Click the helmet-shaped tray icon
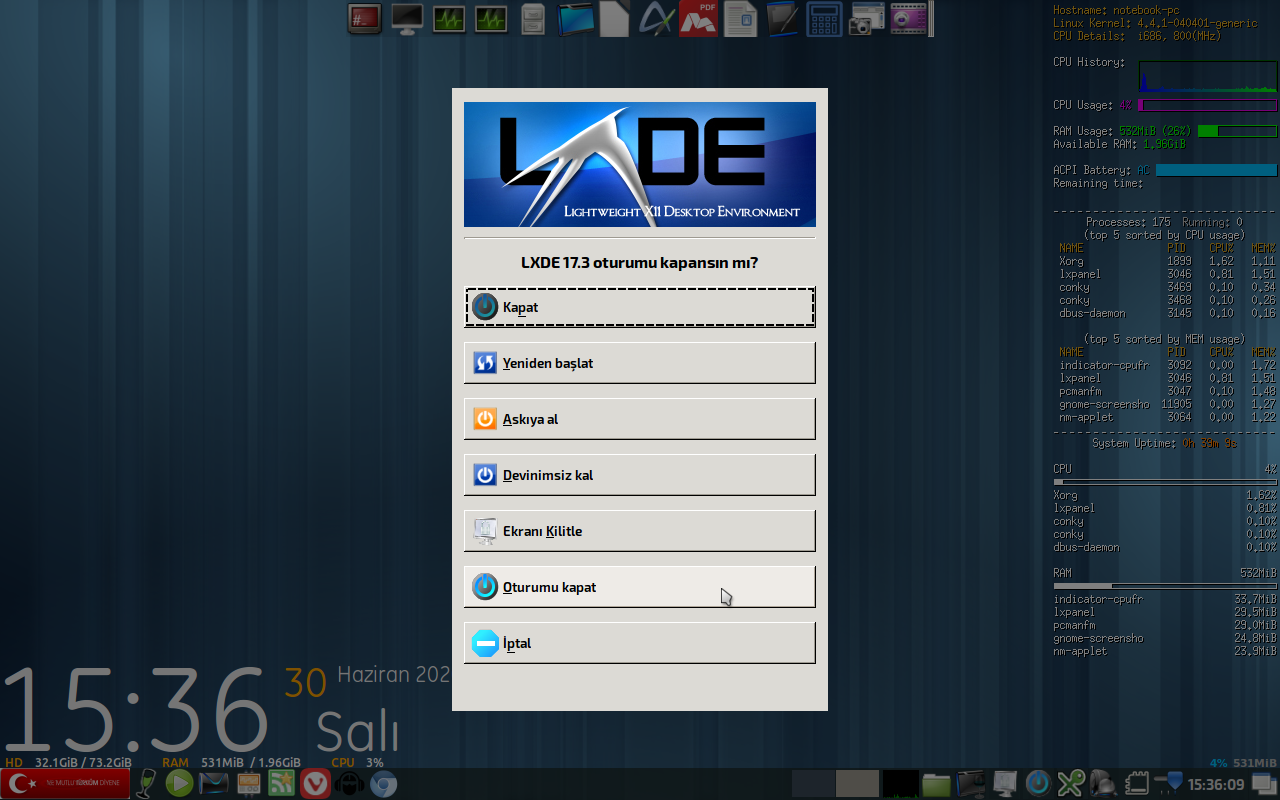Viewport: 1280px width, 800px height. point(1103,784)
